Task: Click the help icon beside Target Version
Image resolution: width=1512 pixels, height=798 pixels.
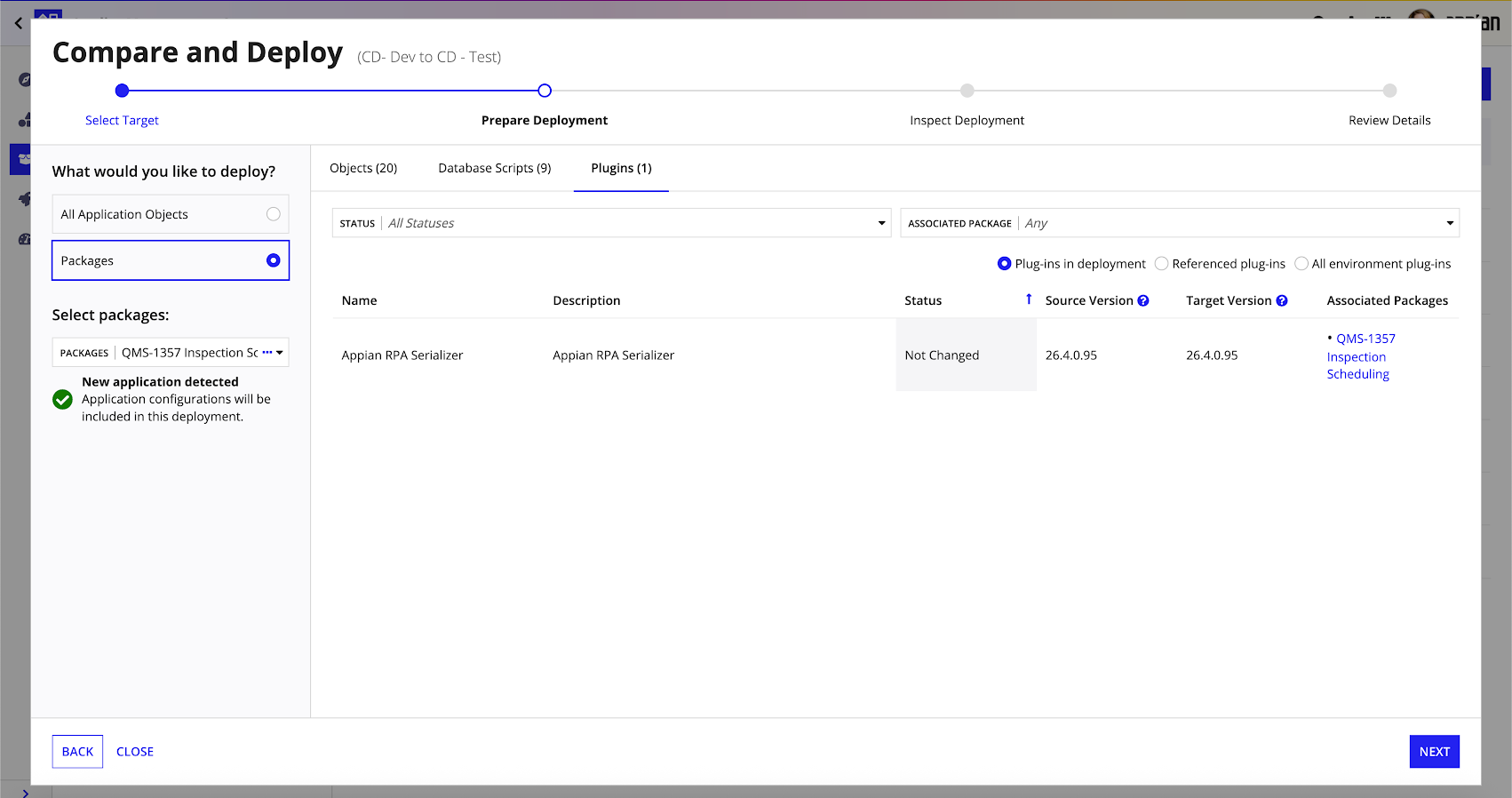Action: point(1282,301)
